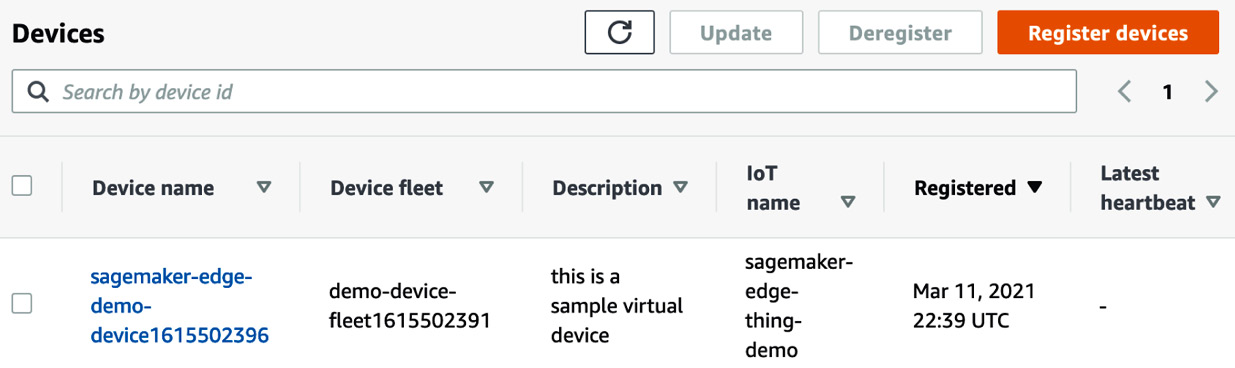1235x368 pixels.
Task: Sort by Description arrow
Action: coord(680,187)
